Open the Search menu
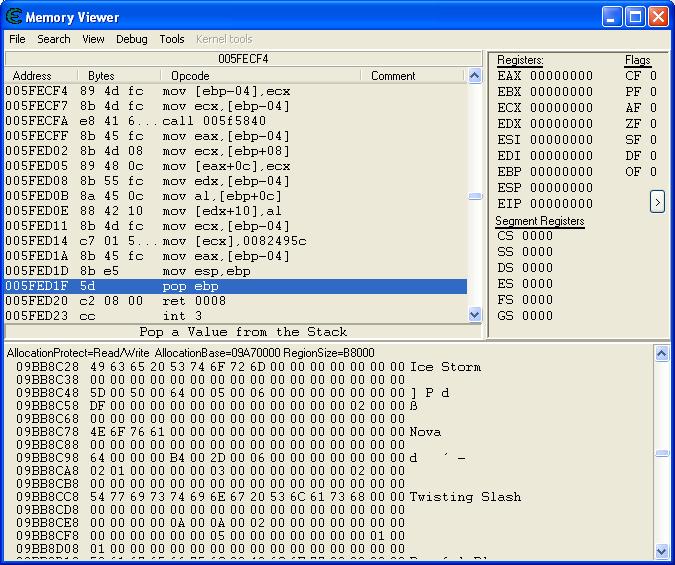The width and height of the screenshot is (675, 565). point(54,39)
